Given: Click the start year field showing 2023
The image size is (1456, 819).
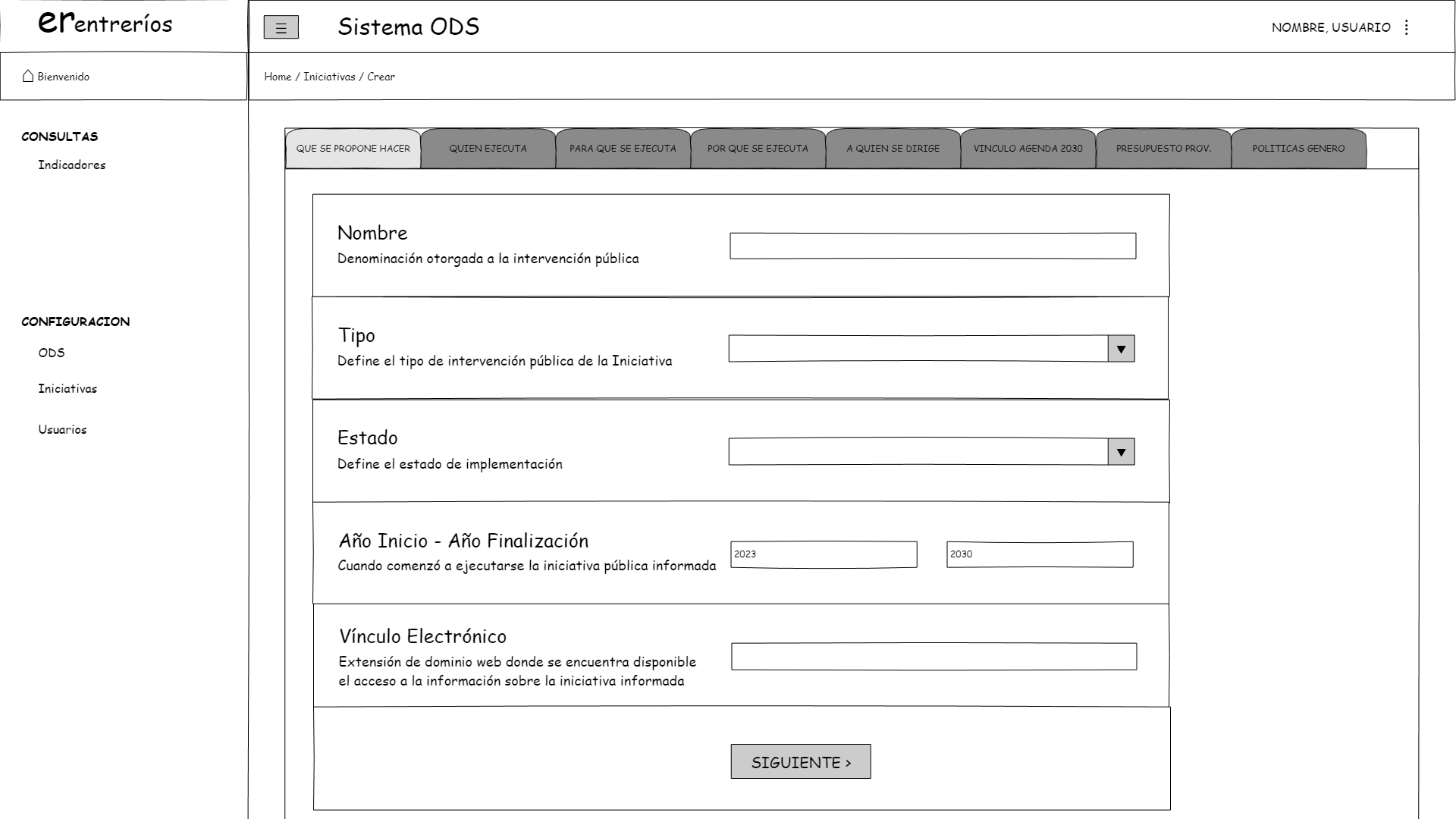Looking at the screenshot, I should (x=824, y=554).
